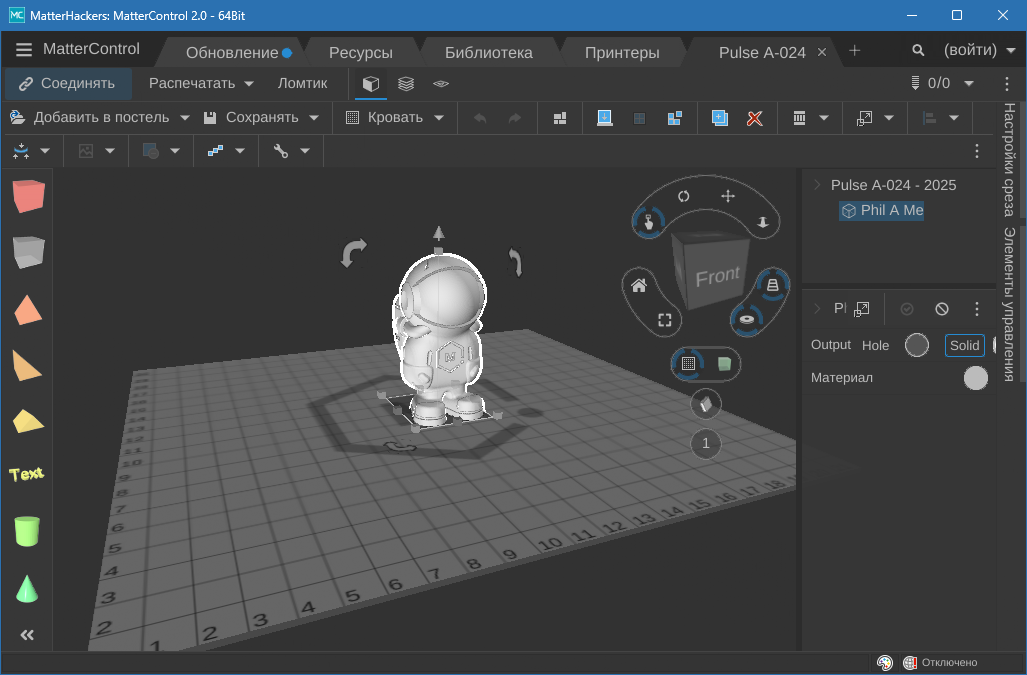Expand the Pulse A-024 - 2025 tree node
1027x675 pixels.
[x=817, y=185]
